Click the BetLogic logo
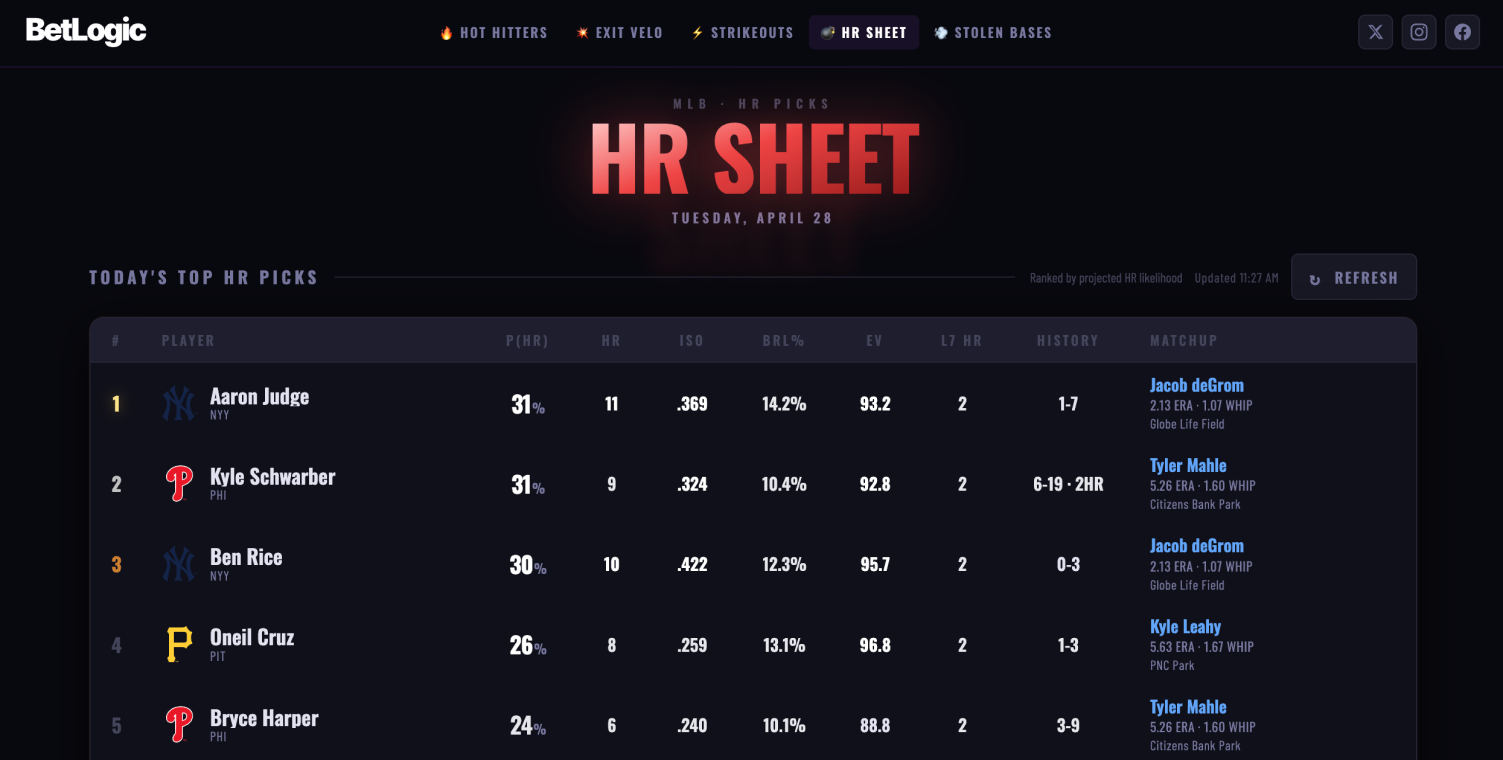Image resolution: width=1503 pixels, height=760 pixels. click(x=86, y=31)
